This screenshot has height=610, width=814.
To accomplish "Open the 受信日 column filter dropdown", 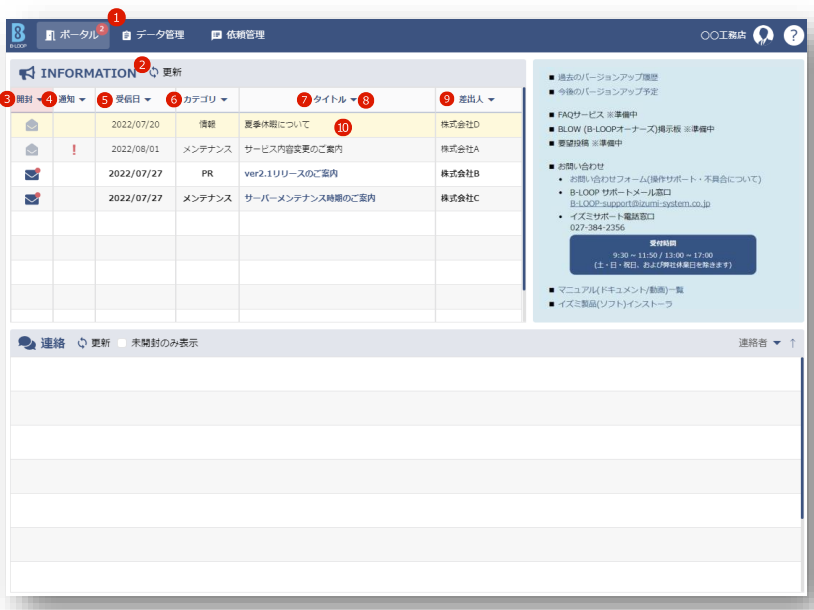I will 147,100.
